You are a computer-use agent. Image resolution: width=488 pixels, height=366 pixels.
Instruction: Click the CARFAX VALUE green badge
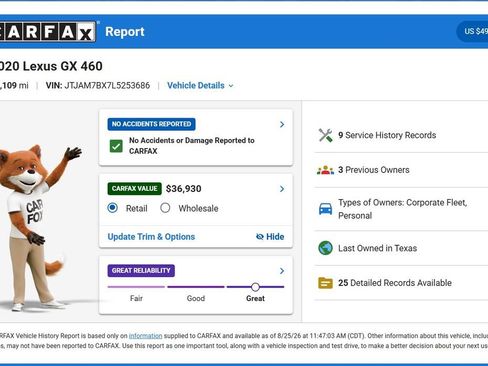point(134,189)
